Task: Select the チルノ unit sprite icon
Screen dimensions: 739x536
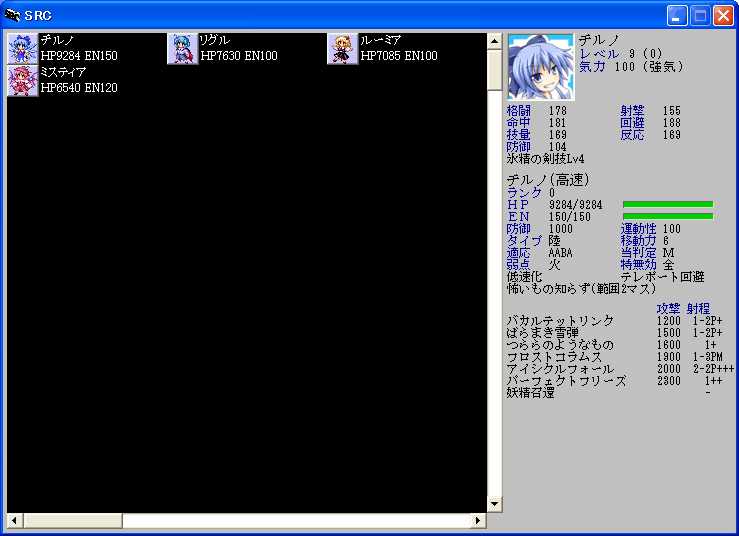Action: [22, 48]
